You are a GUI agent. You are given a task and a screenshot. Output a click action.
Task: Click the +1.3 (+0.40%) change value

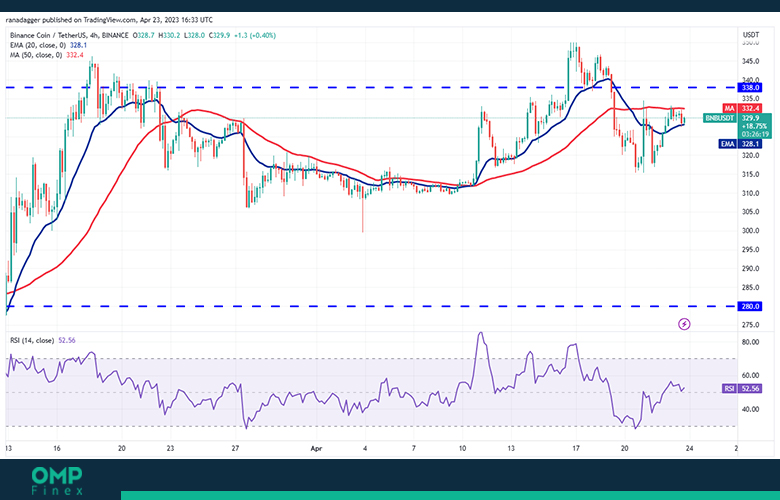pos(255,35)
